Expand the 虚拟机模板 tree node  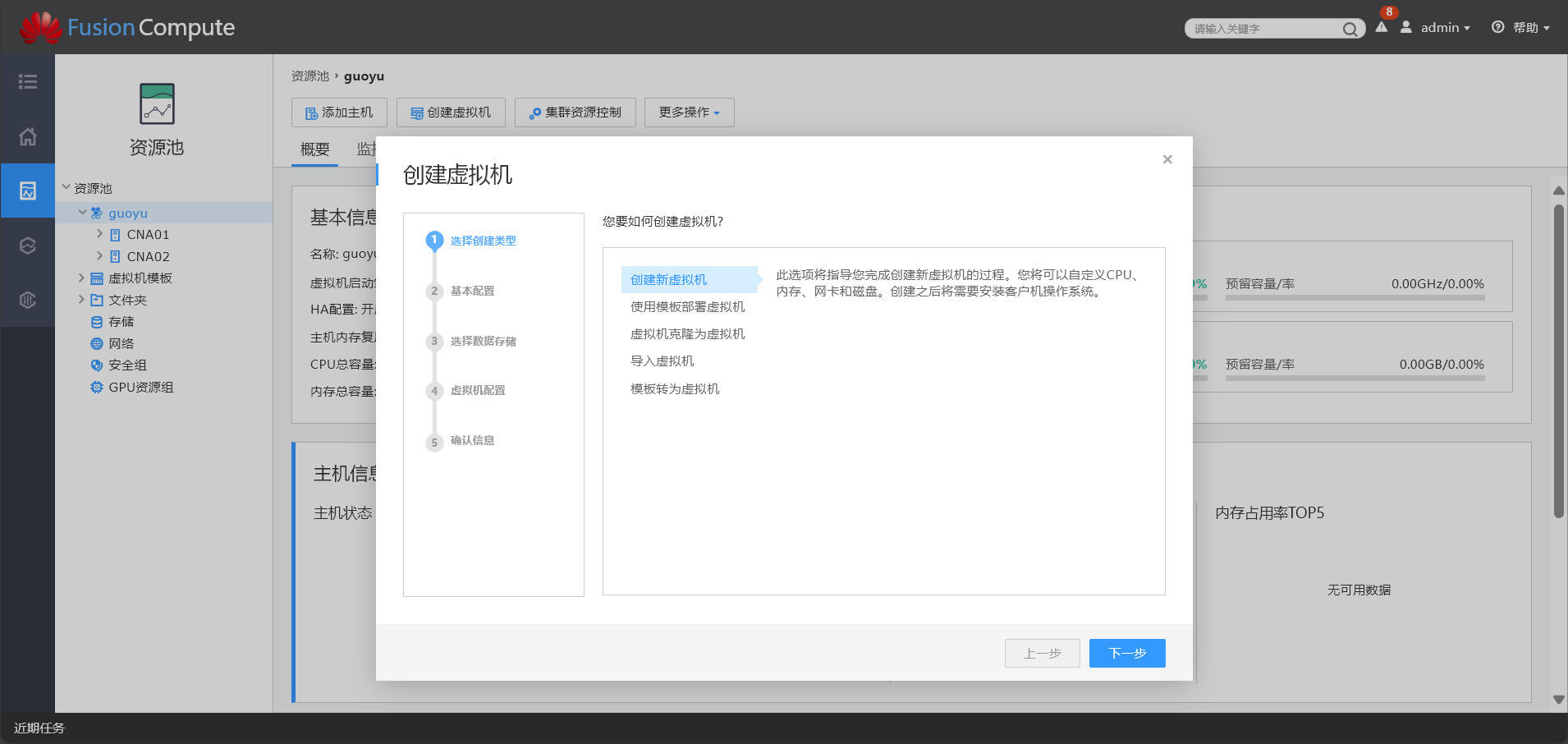pyautogui.click(x=81, y=278)
